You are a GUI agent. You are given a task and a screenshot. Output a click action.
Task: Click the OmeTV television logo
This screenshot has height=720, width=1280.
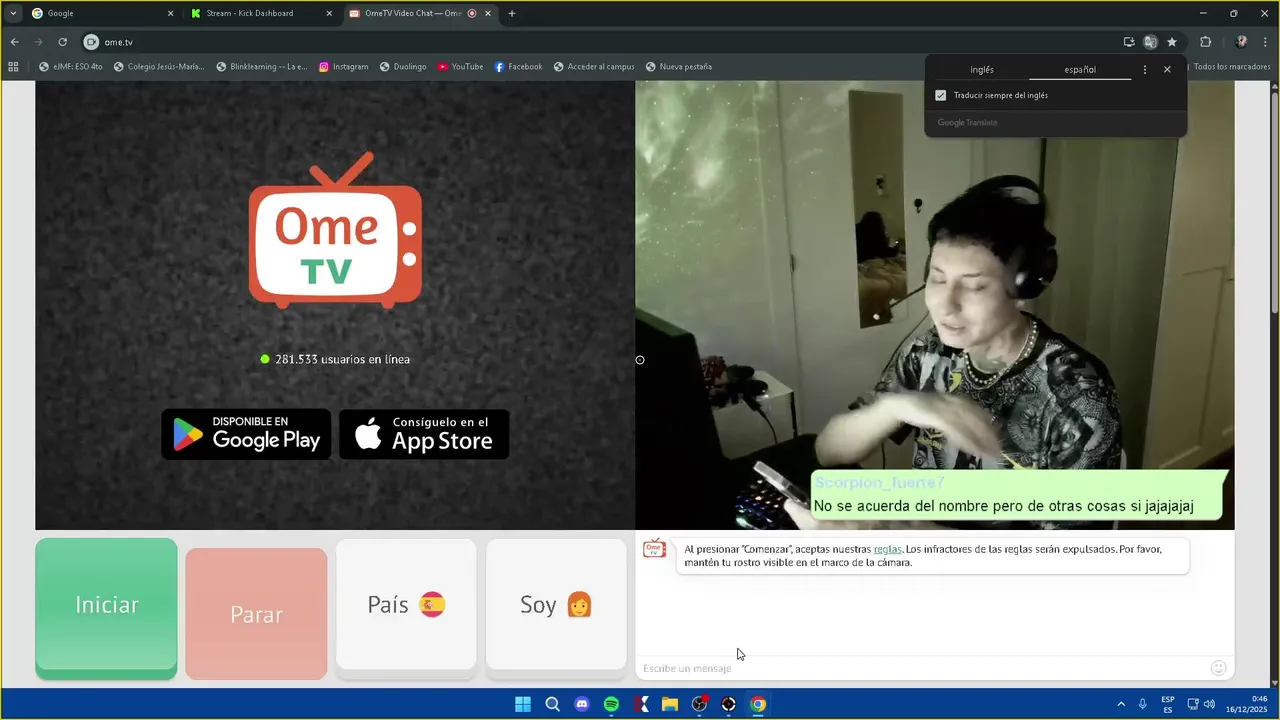pos(335,230)
